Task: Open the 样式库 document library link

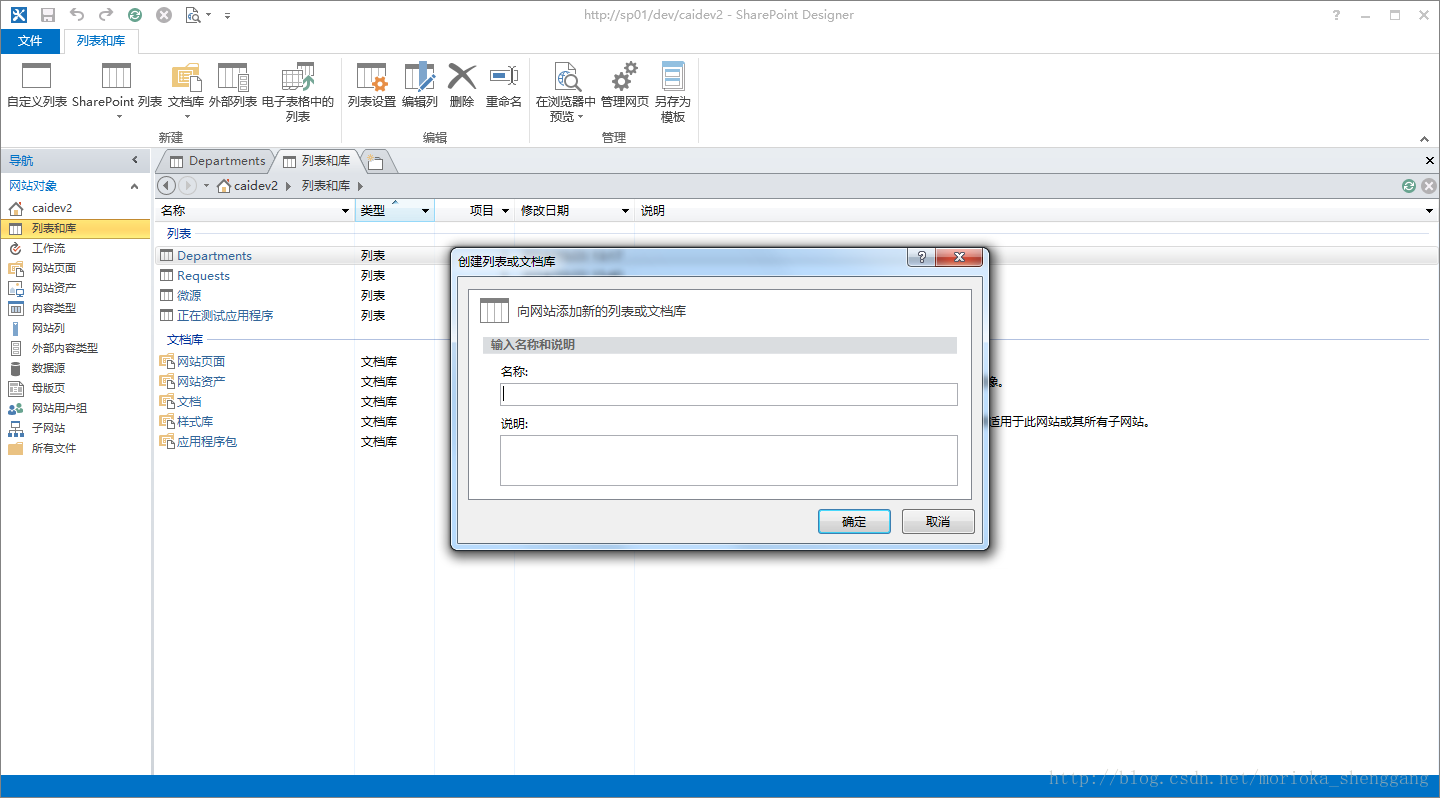Action: (x=195, y=422)
